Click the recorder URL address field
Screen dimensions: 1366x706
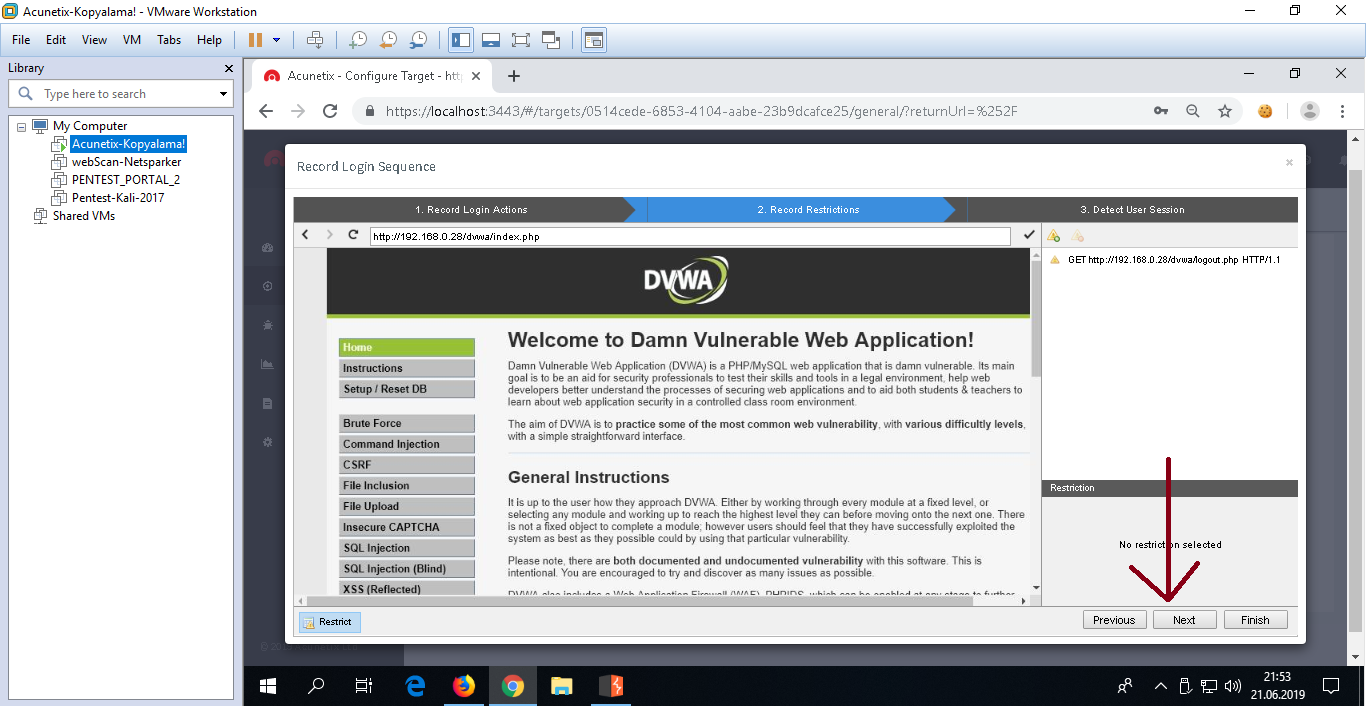point(690,236)
